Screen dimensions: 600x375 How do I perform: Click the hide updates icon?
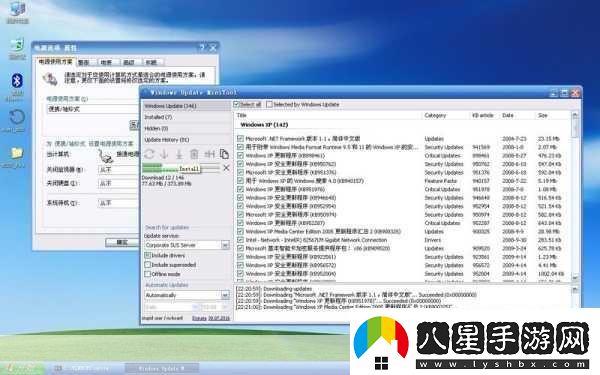[x=209, y=154]
